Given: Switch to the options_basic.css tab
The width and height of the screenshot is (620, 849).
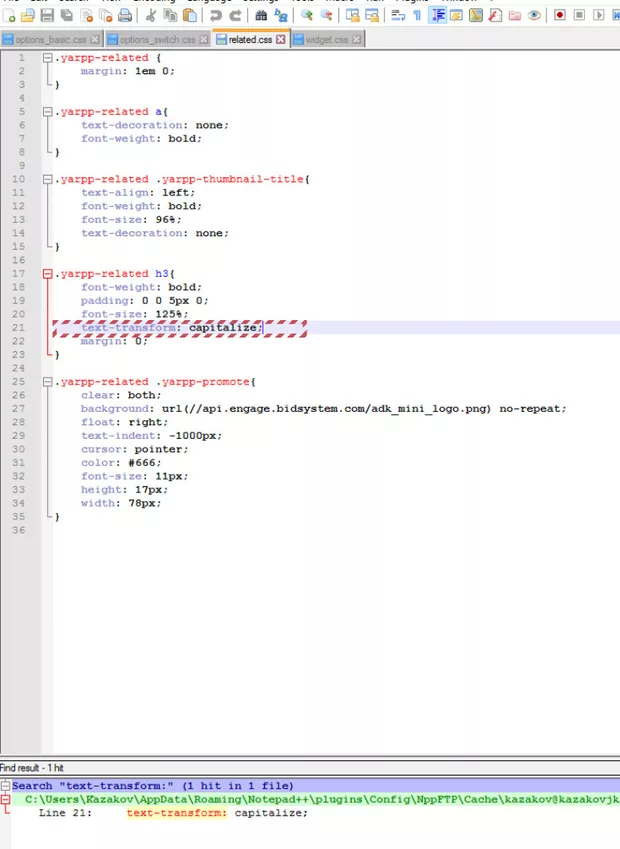Looking at the screenshot, I should (x=51, y=40).
